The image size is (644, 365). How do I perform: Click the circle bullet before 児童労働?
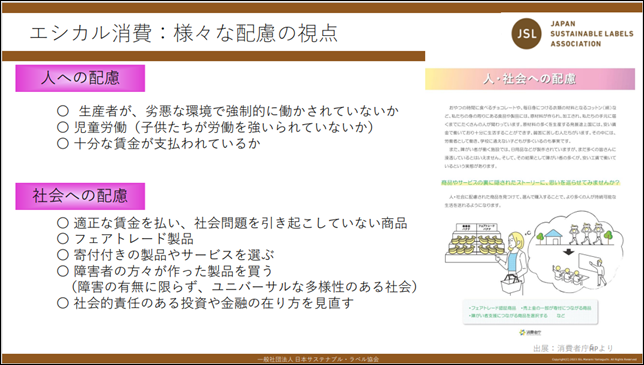[62, 128]
